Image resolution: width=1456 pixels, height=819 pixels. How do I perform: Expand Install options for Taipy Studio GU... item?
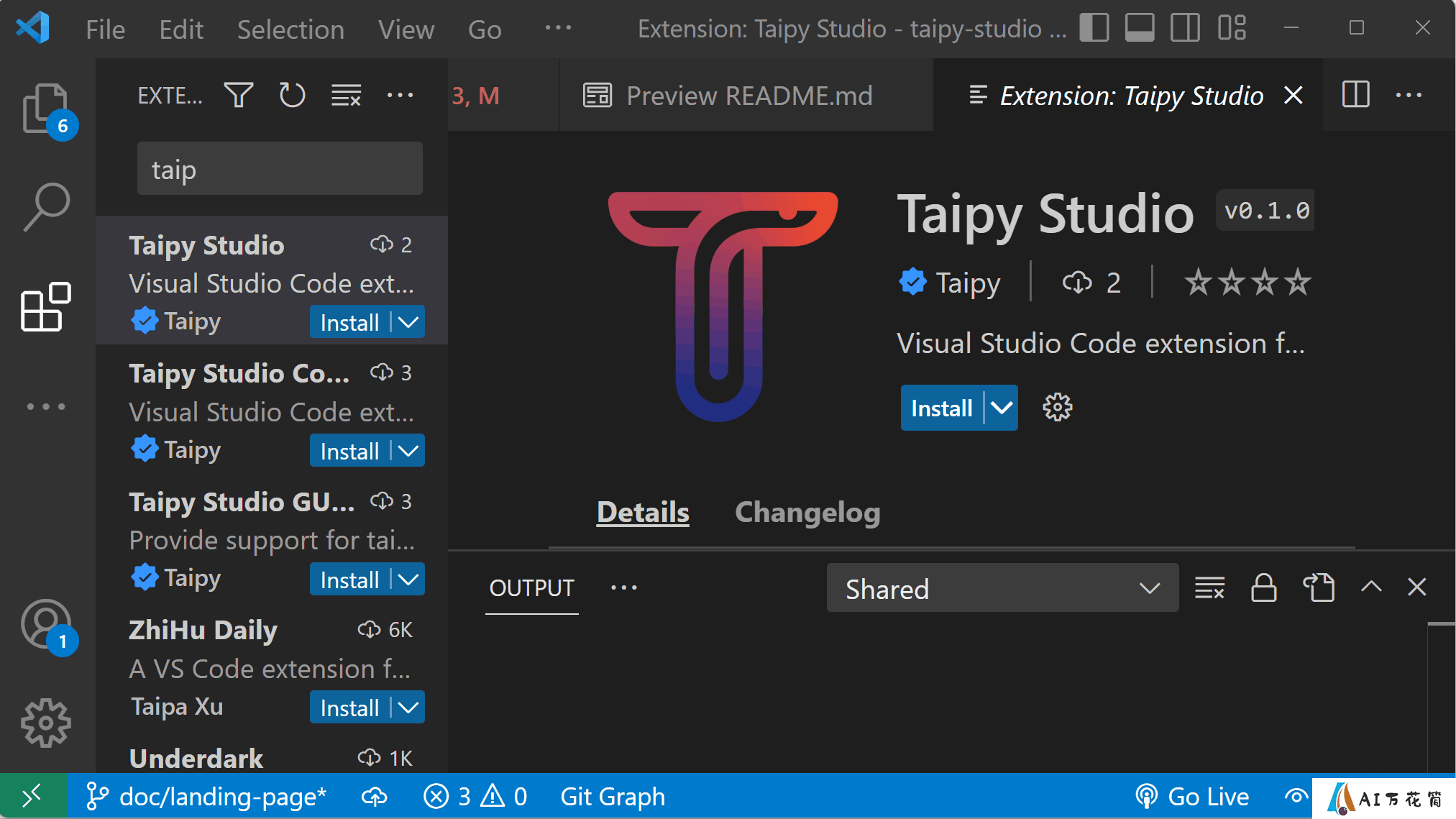click(408, 580)
